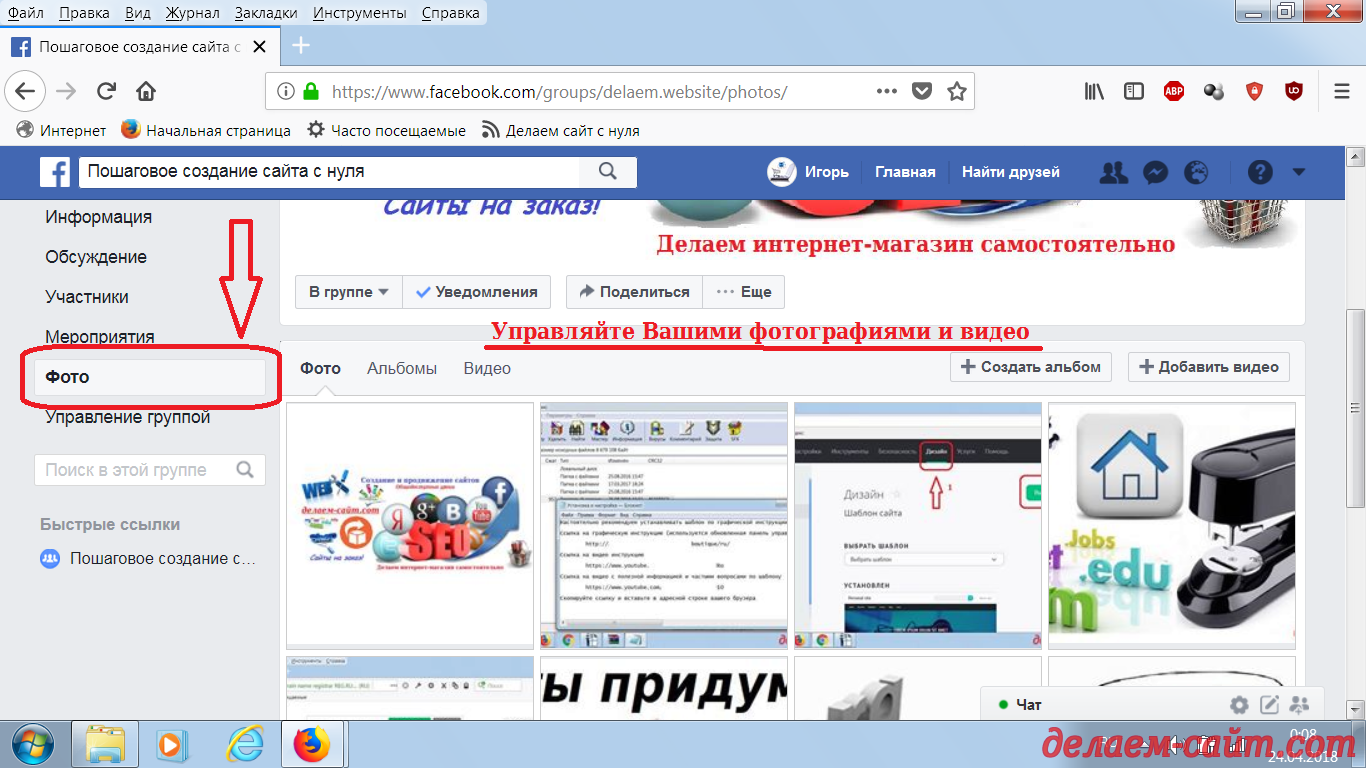Image resolution: width=1366 pixels, height=768 pixels.
Task: Open notifications globe icon
Action: coord(1196,172)
